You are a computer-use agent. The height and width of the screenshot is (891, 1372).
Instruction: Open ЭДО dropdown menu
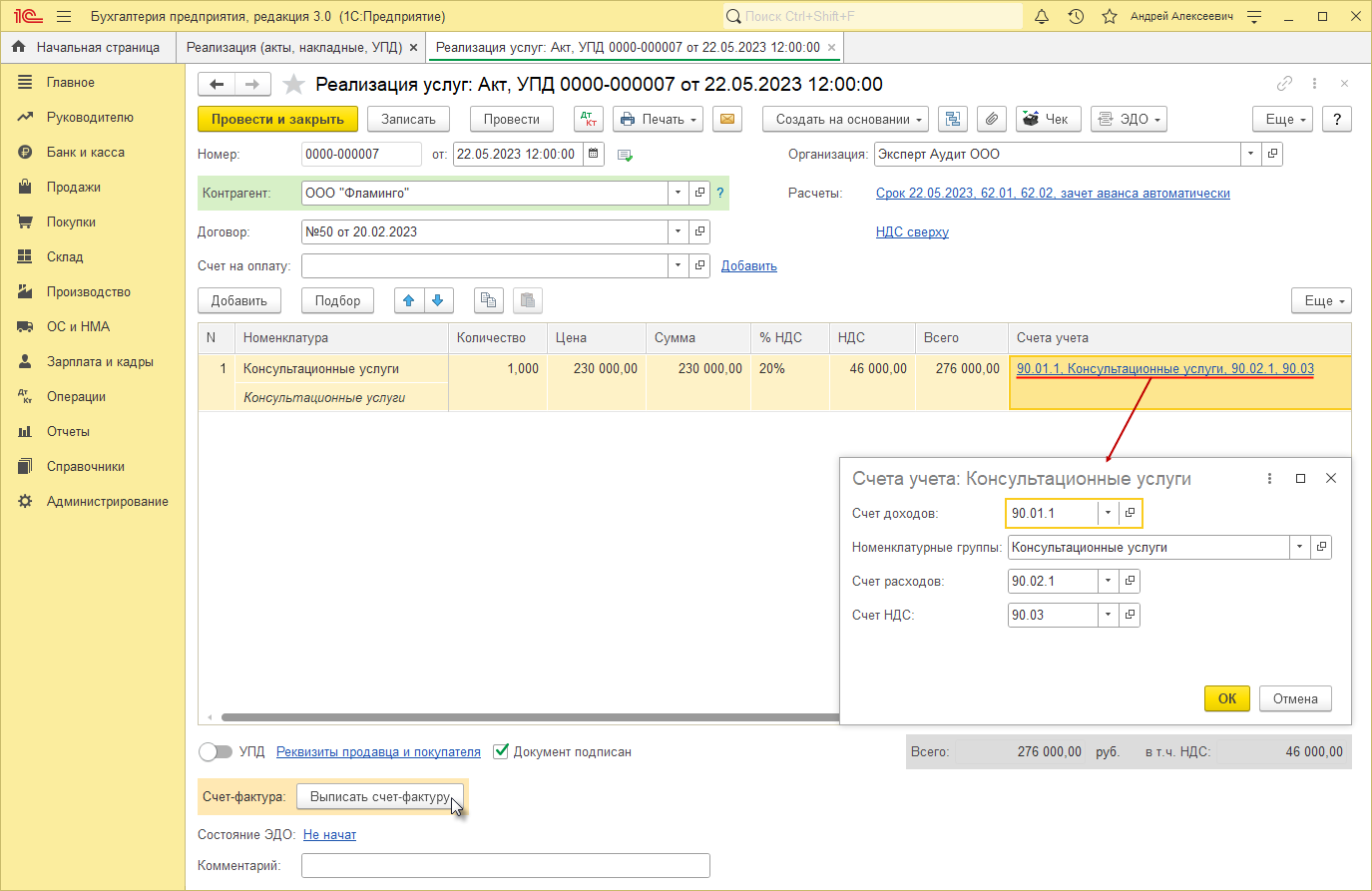tap(1129, 119)
